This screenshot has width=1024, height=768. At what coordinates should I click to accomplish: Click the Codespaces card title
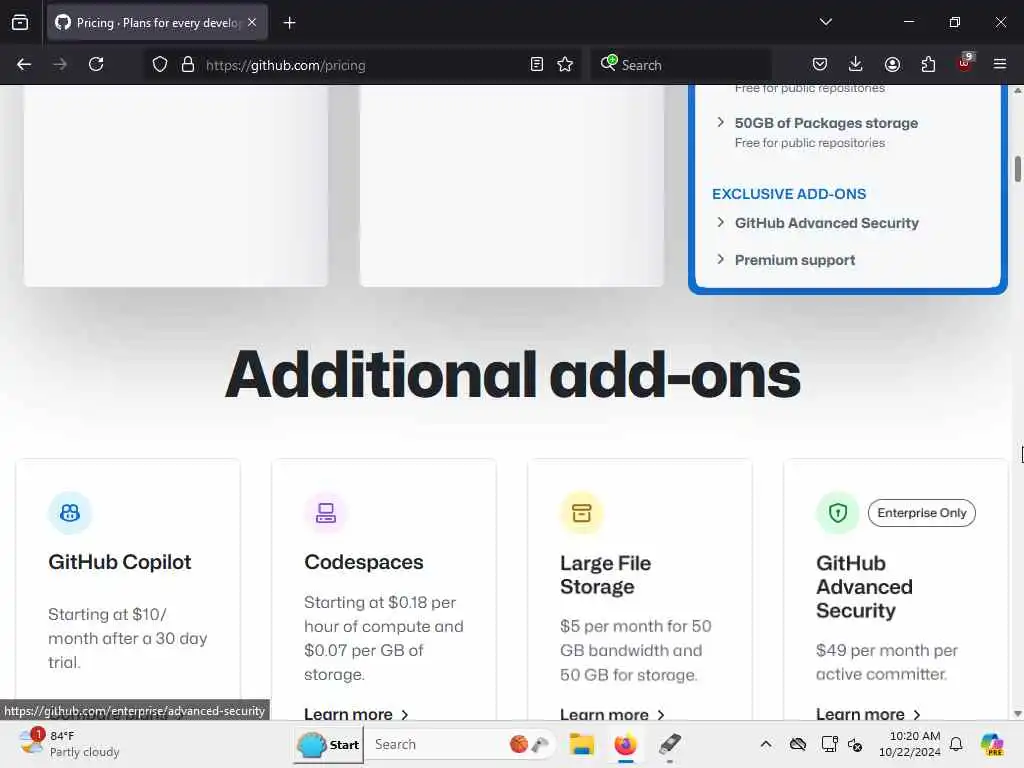tap(364, 562)
